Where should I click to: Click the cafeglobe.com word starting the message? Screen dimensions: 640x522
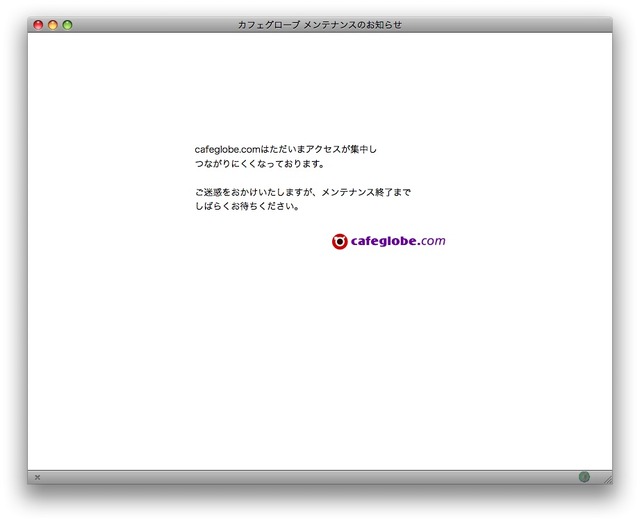tap(227, 149)
